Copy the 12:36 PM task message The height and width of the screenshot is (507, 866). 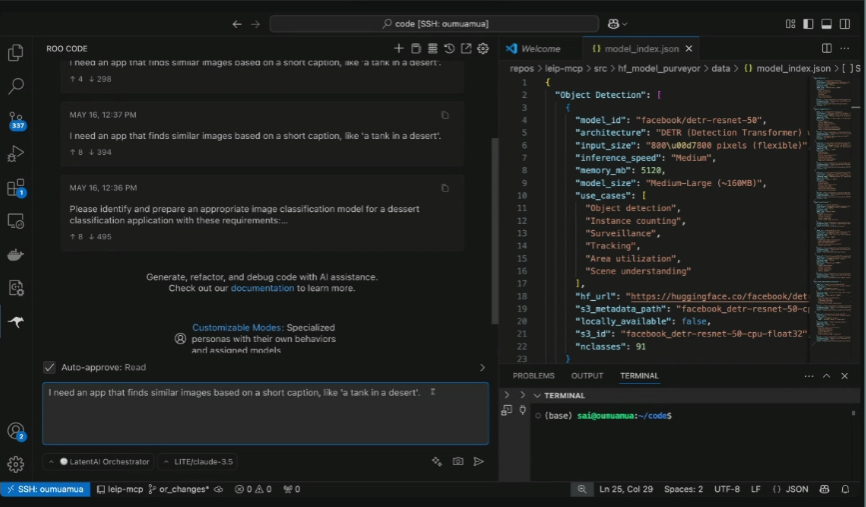445,188
